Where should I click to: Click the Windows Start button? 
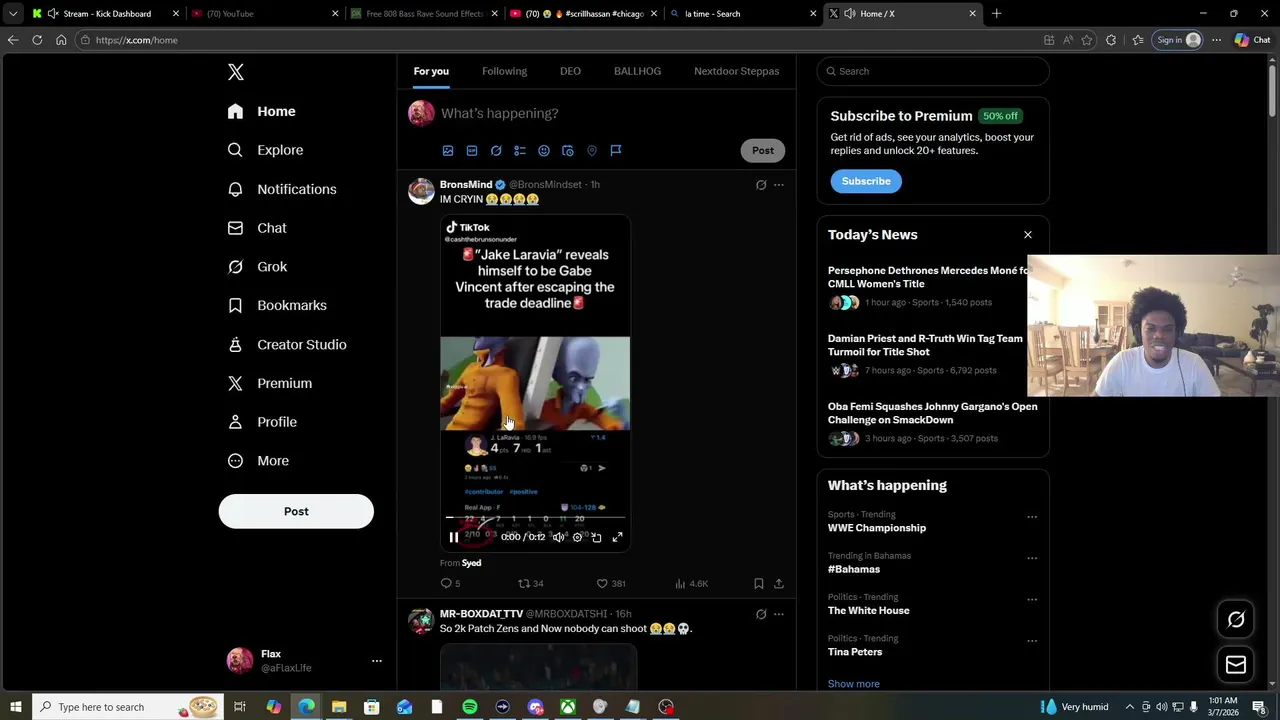15,707
